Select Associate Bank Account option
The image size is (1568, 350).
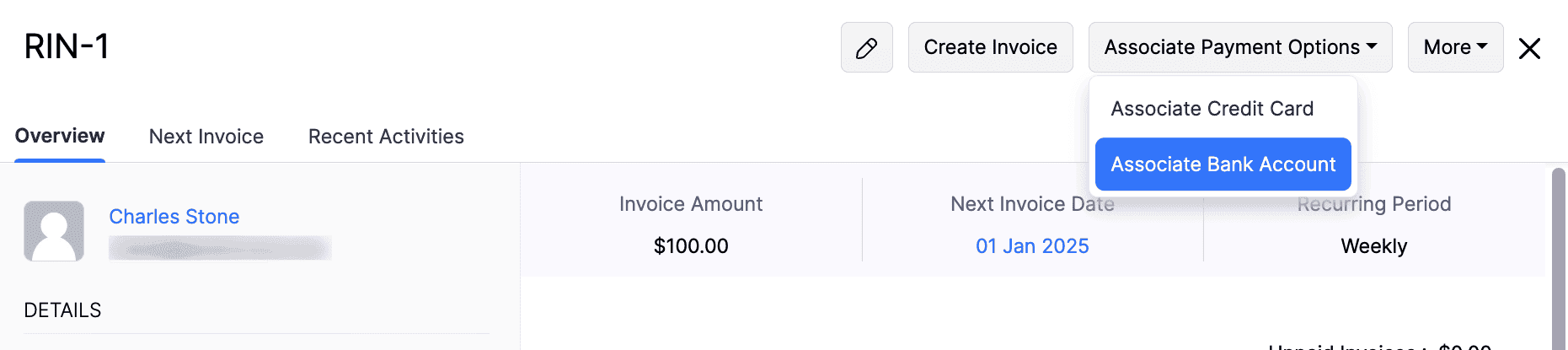(x=1223, y=164)
